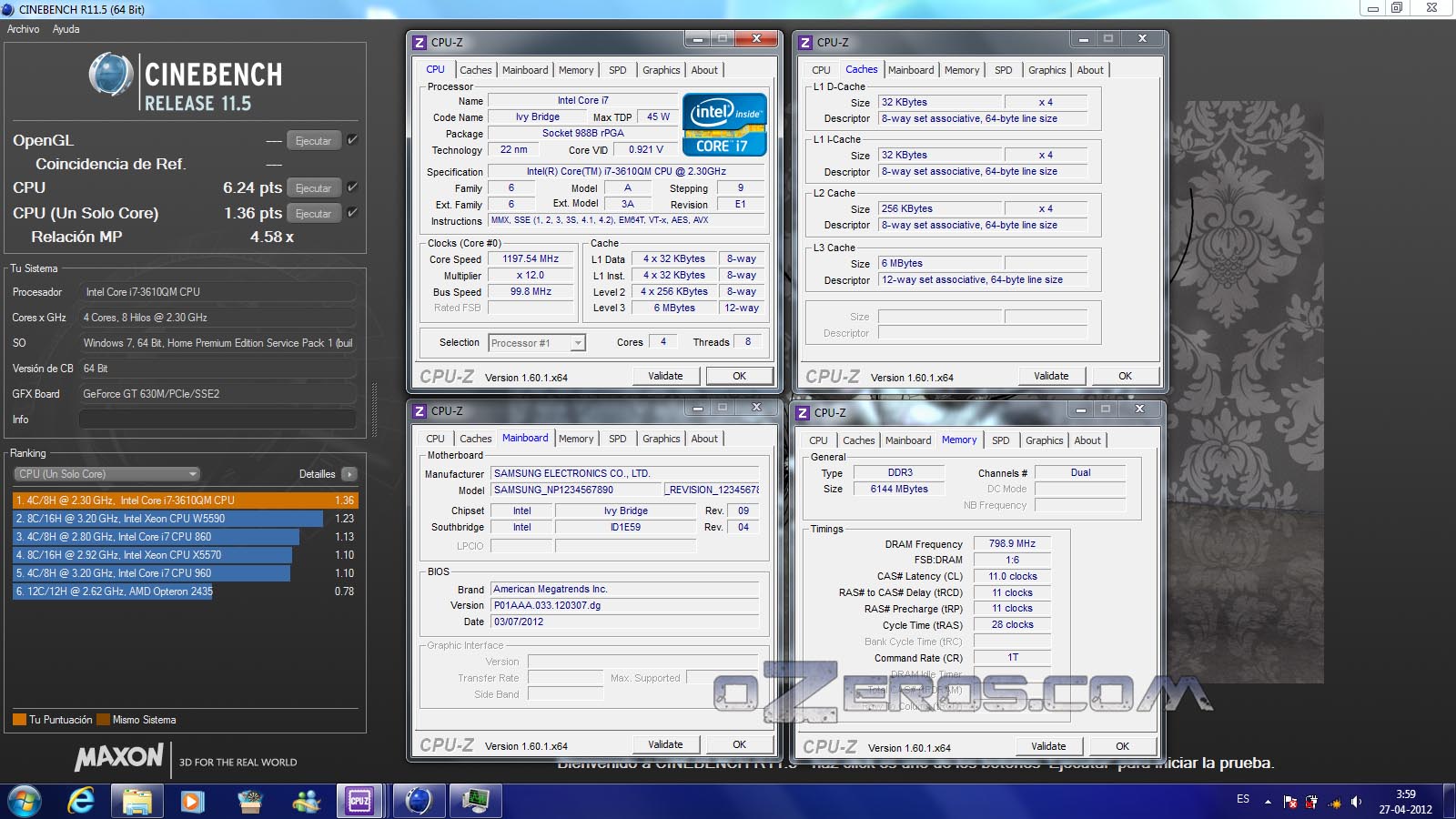Launch Internet Explorer from the taskbar
This screenshot has height=819, width=1456.
point(82,801)
